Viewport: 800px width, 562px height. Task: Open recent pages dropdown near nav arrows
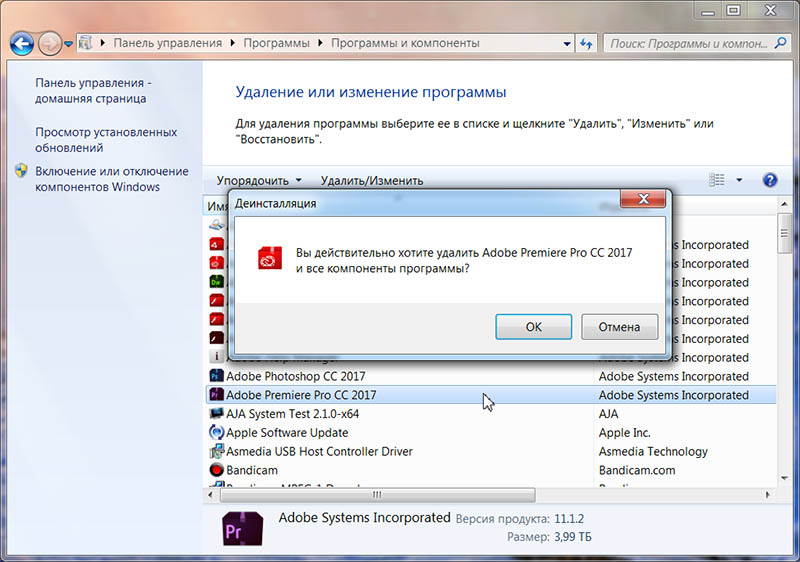(68, 44)
